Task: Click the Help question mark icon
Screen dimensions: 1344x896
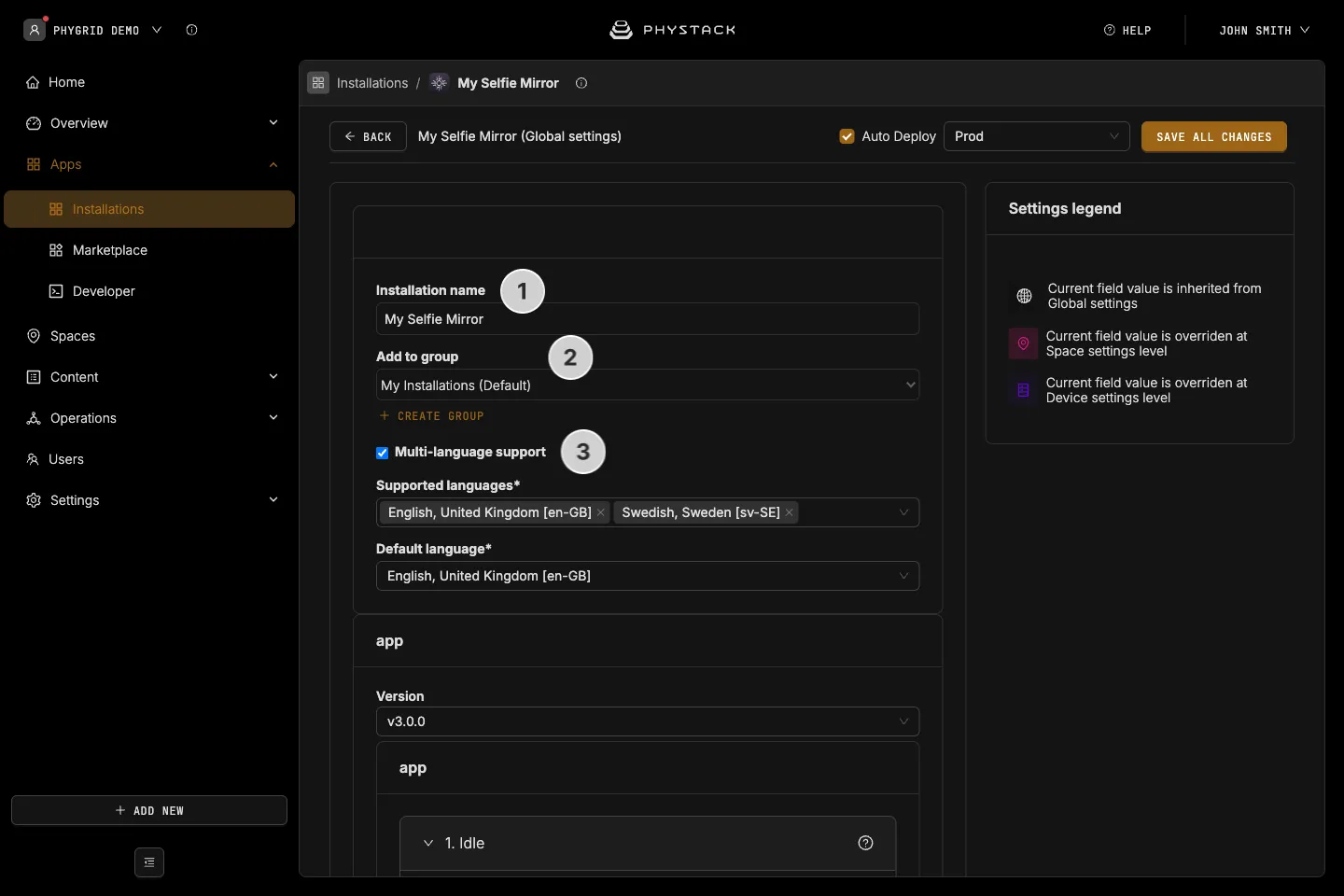Action: click(1109, 30)
